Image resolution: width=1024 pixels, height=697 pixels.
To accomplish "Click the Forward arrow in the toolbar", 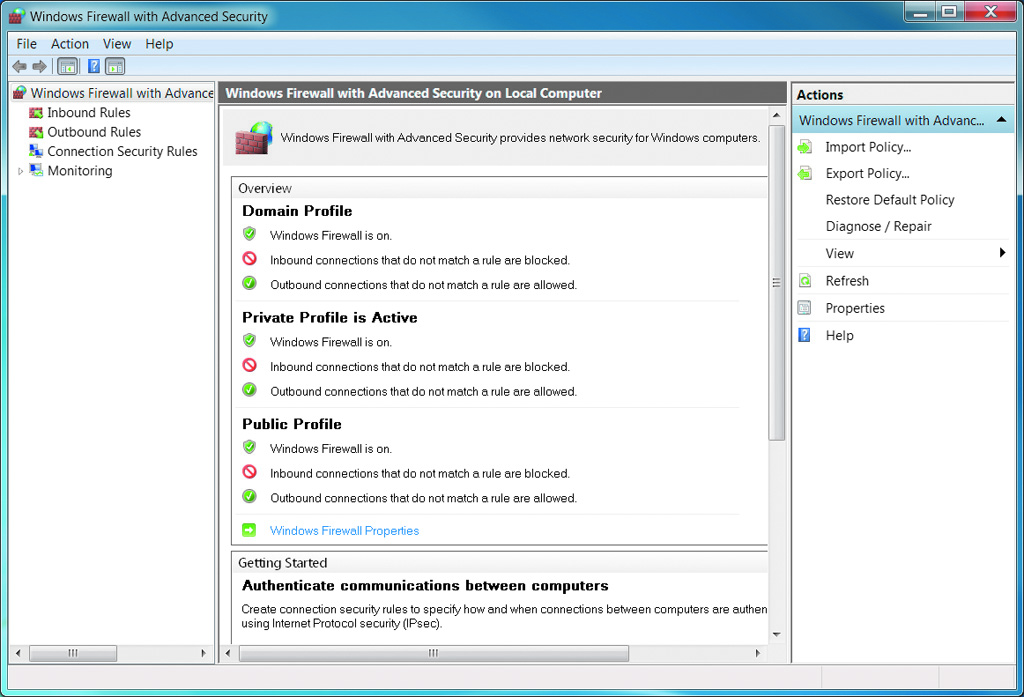I will 40,66.
